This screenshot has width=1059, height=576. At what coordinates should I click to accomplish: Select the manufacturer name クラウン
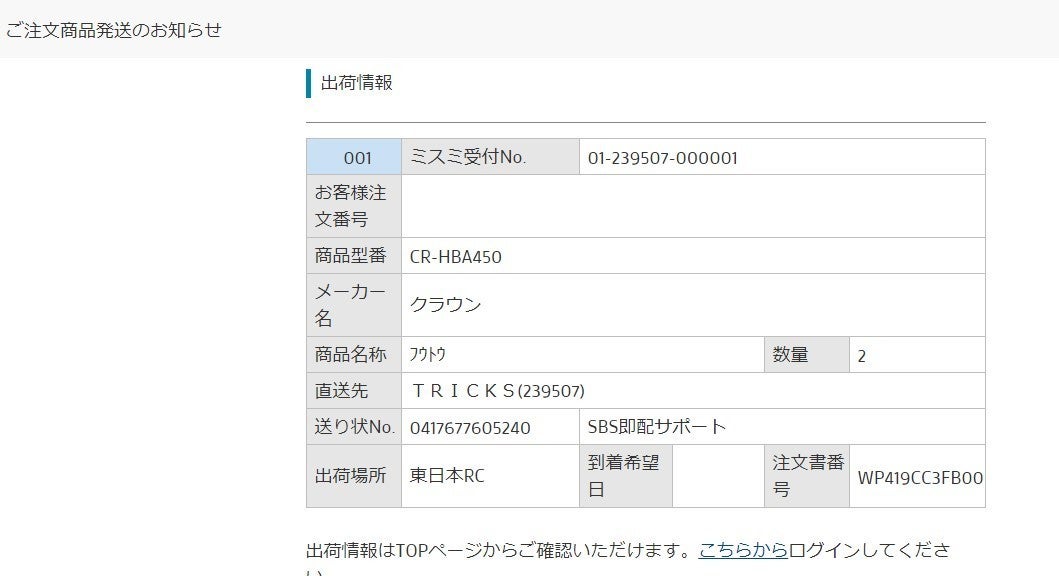(446, 305)
